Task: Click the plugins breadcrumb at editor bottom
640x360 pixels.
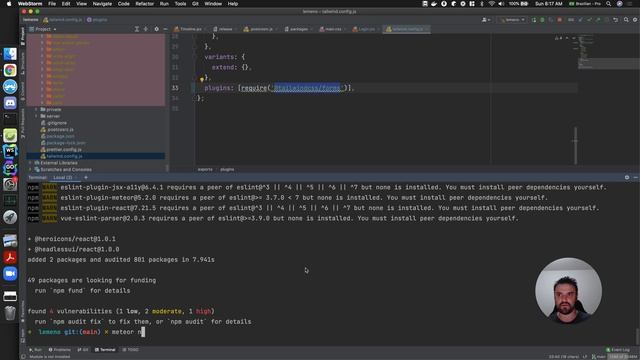Action: pyautogui.click(x=227, y=169)
